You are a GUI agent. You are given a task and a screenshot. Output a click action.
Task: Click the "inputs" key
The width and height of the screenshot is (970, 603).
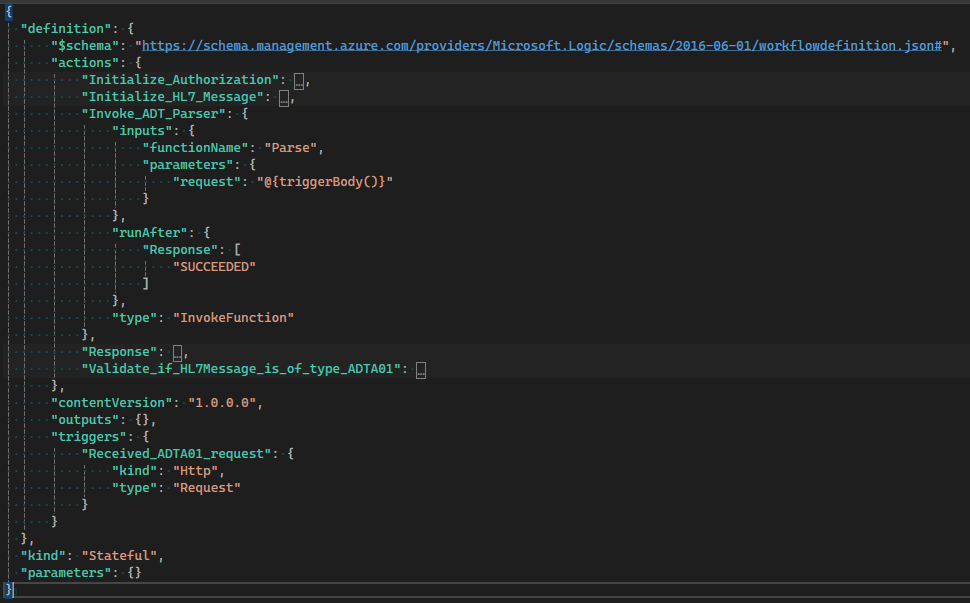point(142,130)
